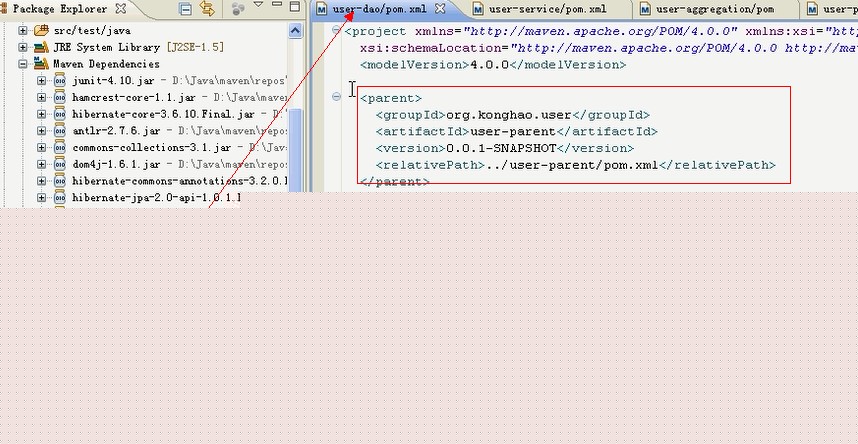
Task: Close the user-dao/pom.xml editor tab
Action: 439,9
